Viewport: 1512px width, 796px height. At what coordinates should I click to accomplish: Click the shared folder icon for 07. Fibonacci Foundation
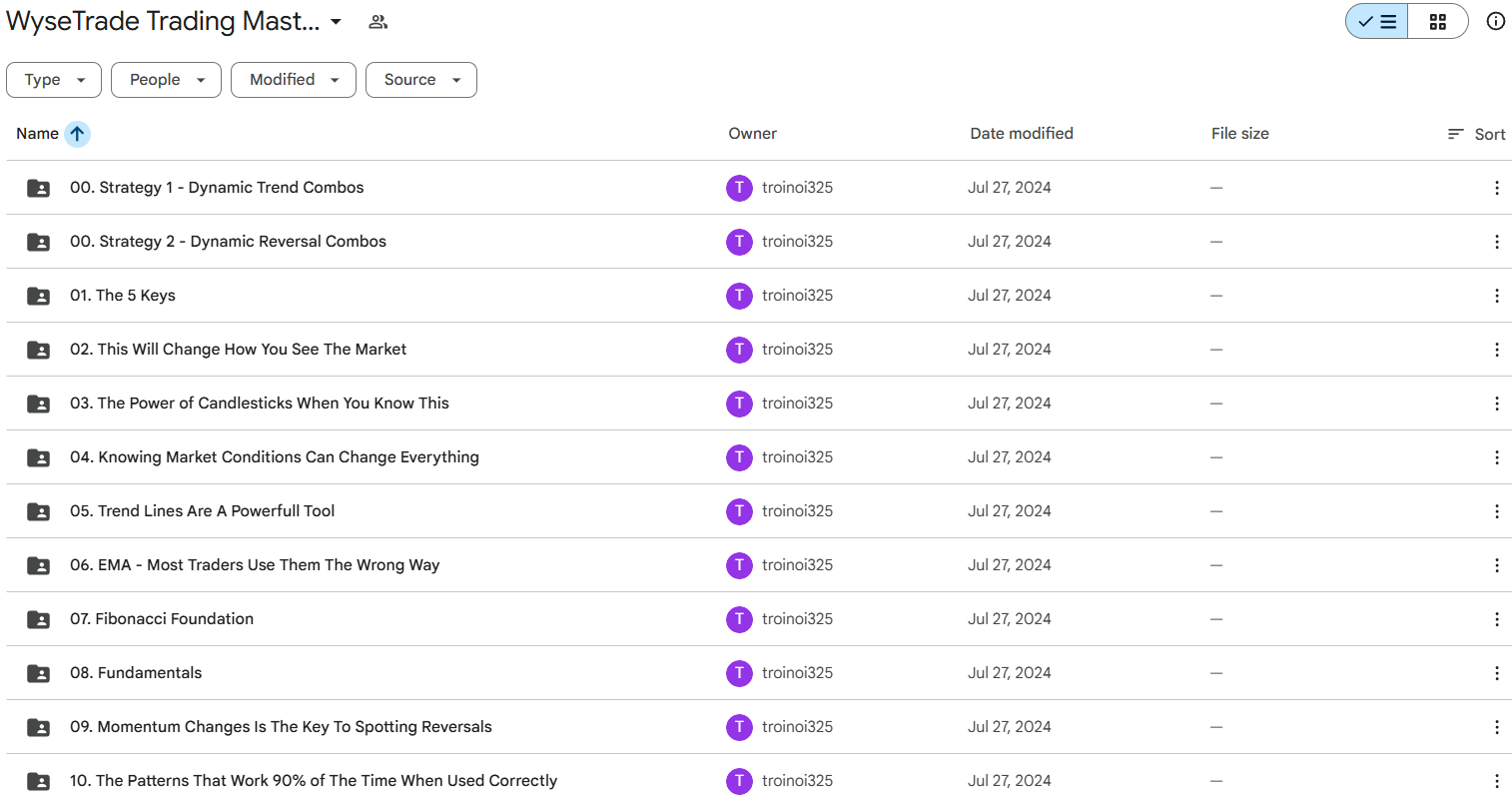click(38, 619)
